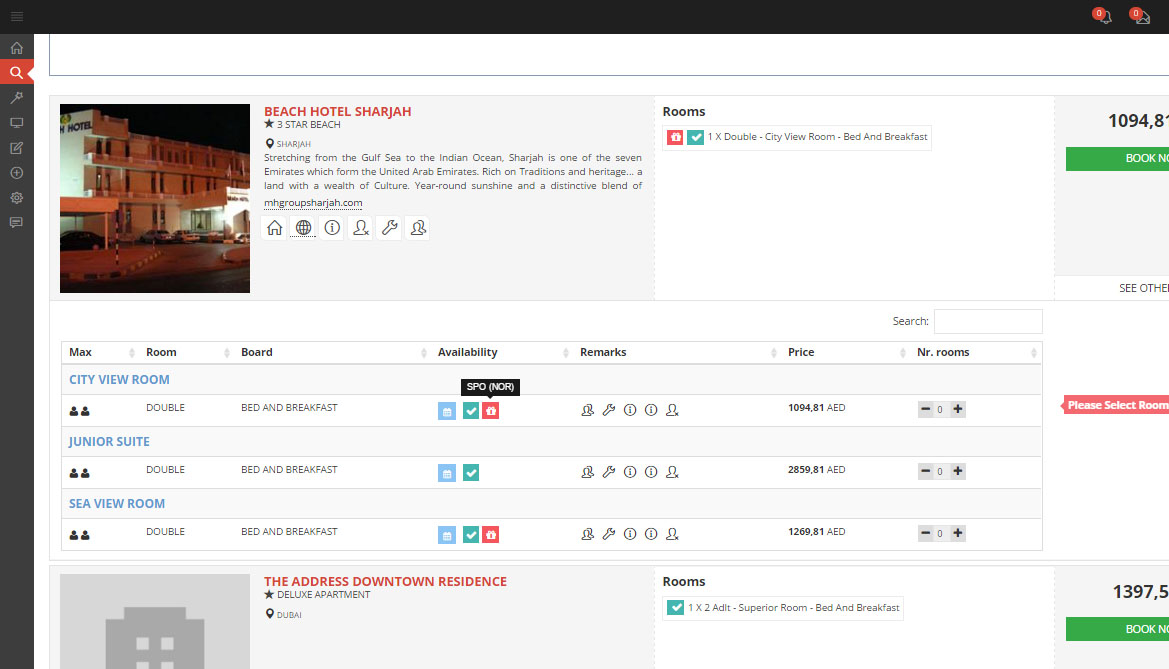Toggle green checkmark for Superior Room

675,608
